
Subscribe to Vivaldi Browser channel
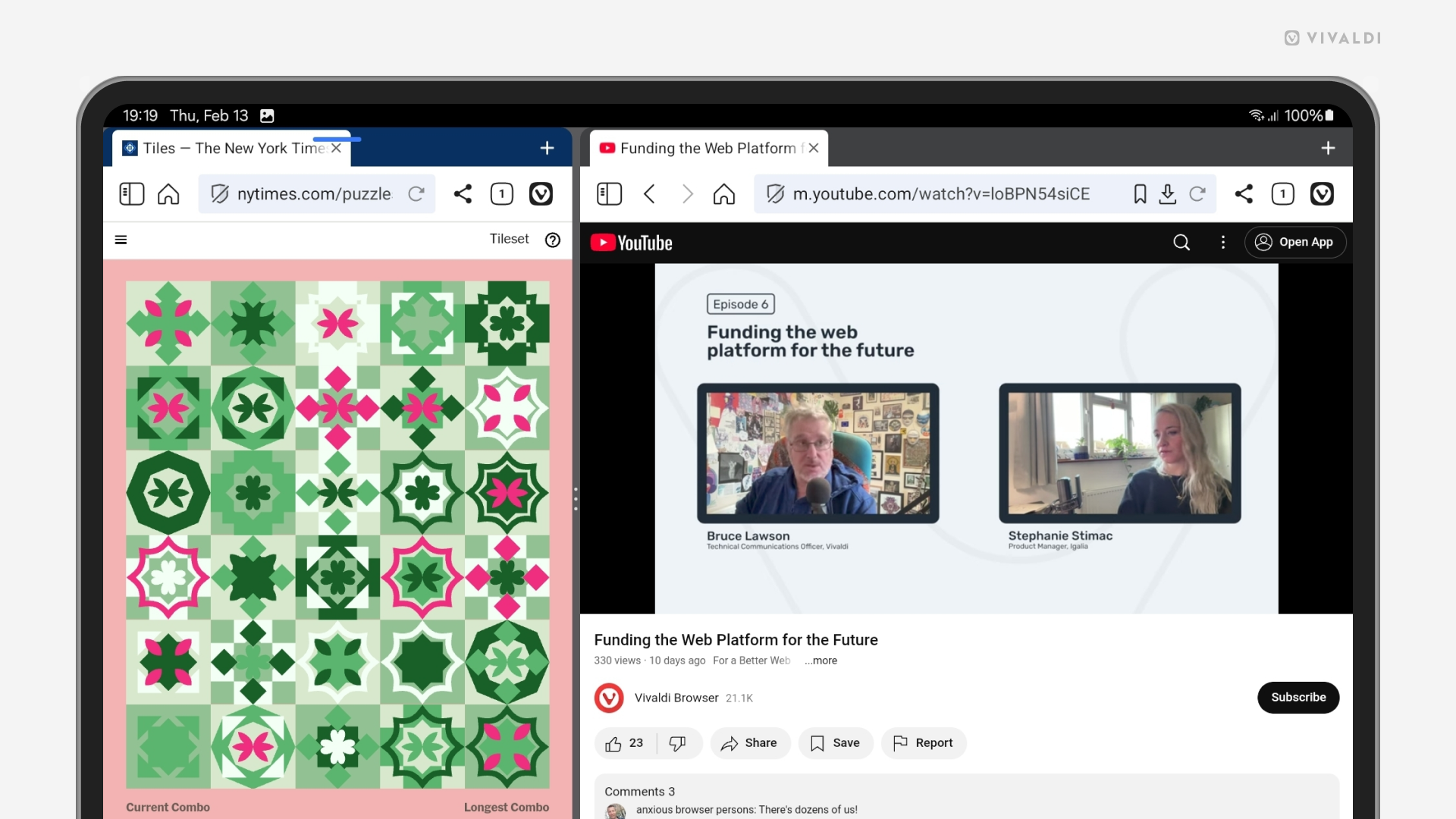tap(1298, 698)
